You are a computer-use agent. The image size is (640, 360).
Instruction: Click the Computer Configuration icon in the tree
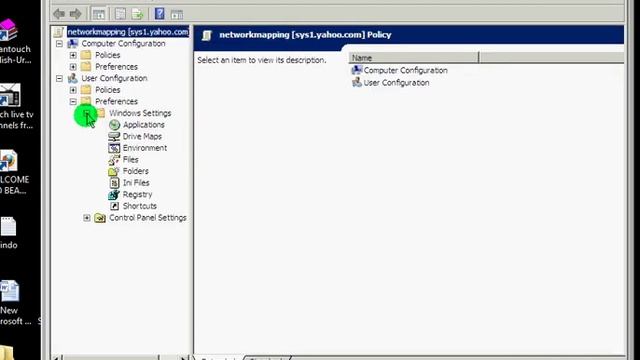click(73, 43)
